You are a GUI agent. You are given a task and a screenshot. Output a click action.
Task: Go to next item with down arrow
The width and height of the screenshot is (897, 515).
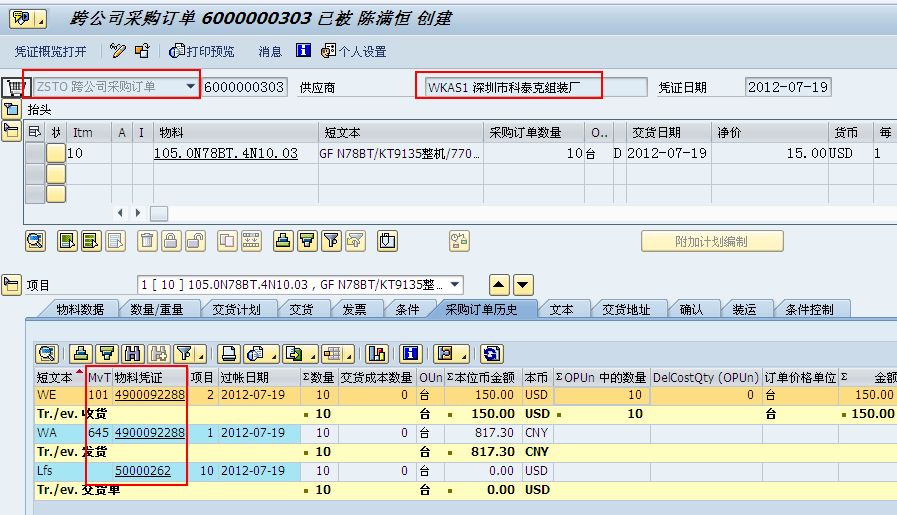[x=523, y=284]
